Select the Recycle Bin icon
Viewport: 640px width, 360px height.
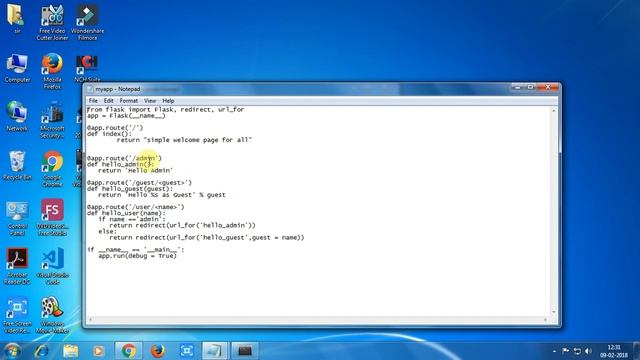(17, 165)
